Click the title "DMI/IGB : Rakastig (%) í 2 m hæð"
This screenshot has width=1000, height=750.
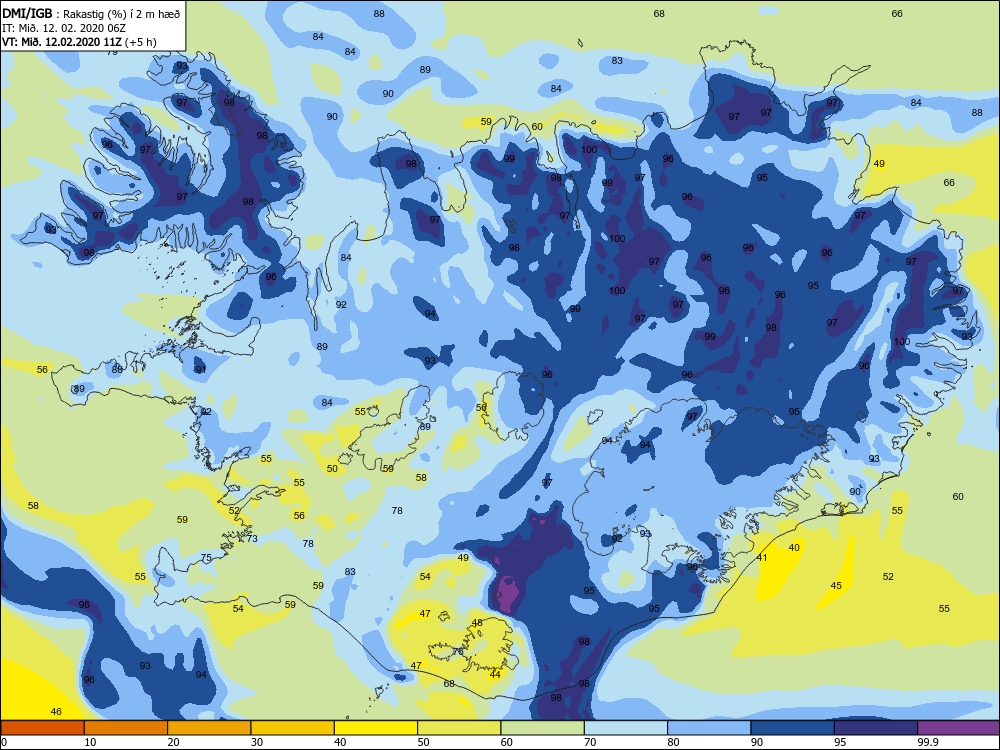tap(91, 14)
